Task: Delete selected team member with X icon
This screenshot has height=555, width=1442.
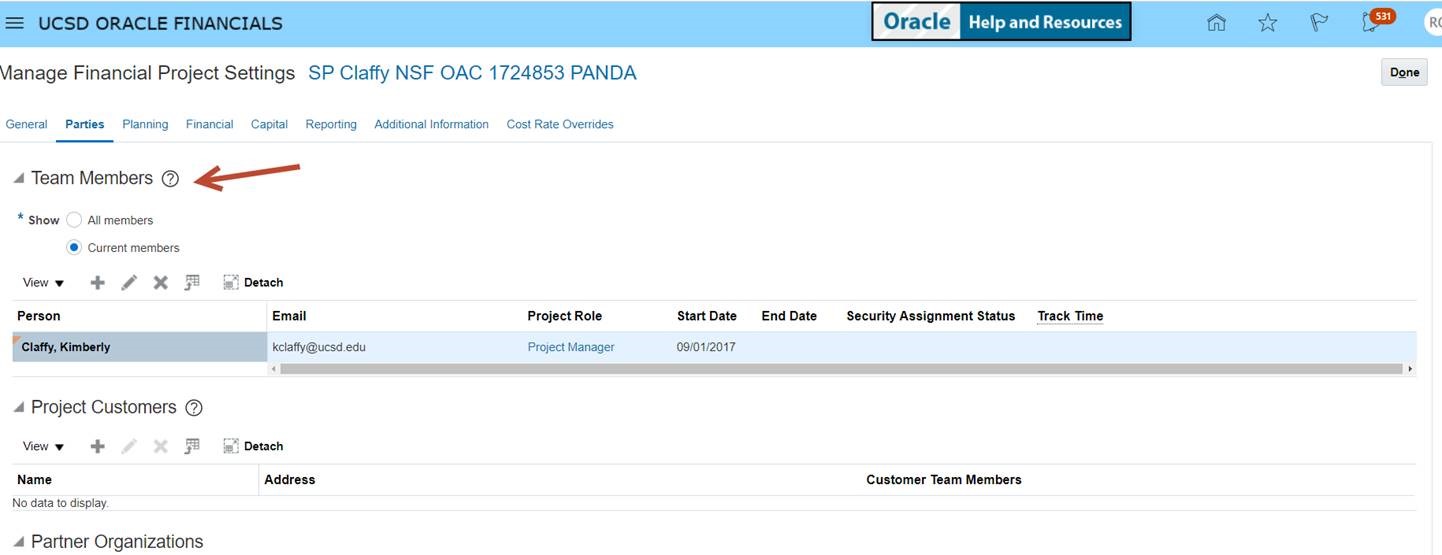Action: click(x=160, y=283)
